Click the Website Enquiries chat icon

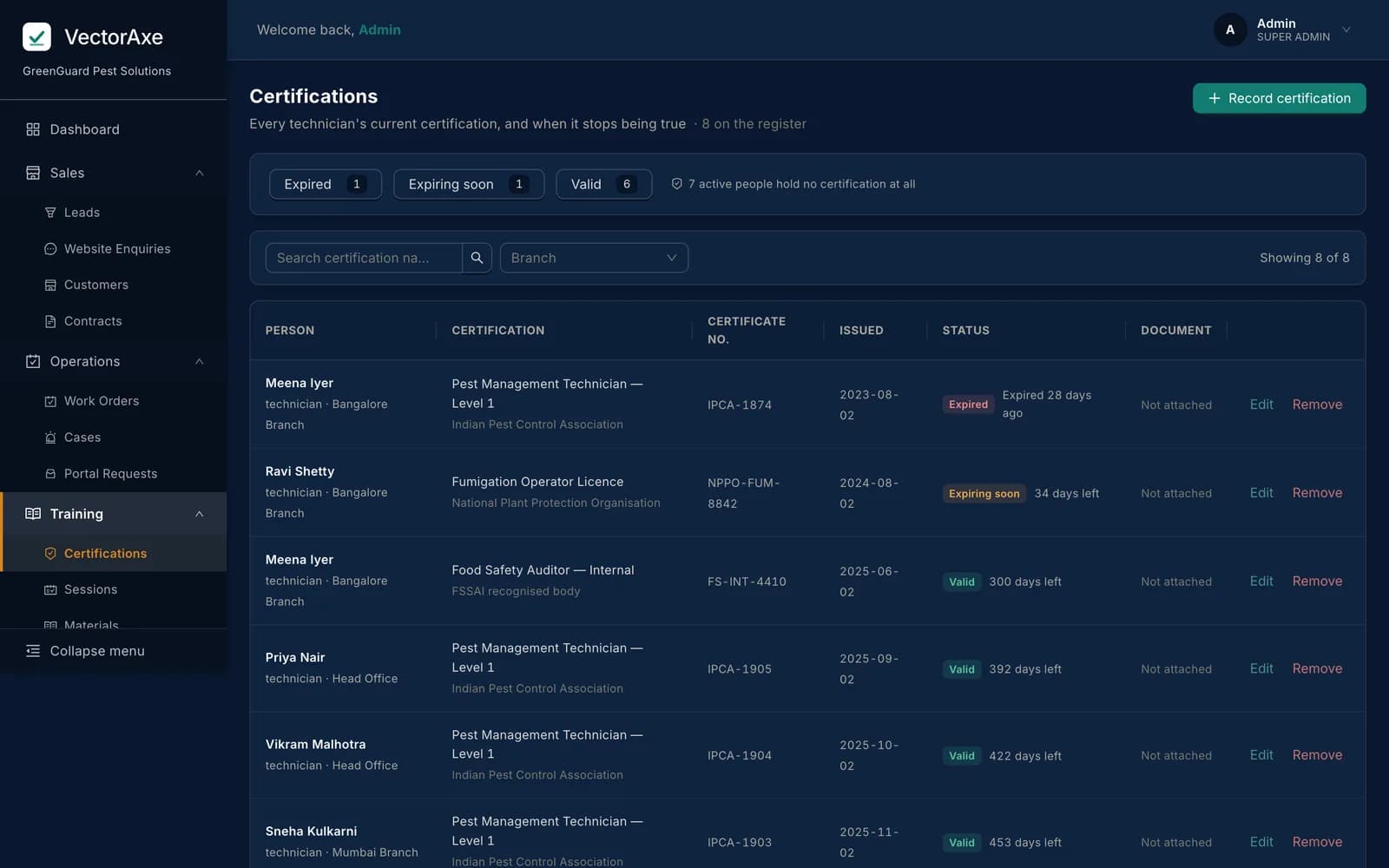(50, 249)
